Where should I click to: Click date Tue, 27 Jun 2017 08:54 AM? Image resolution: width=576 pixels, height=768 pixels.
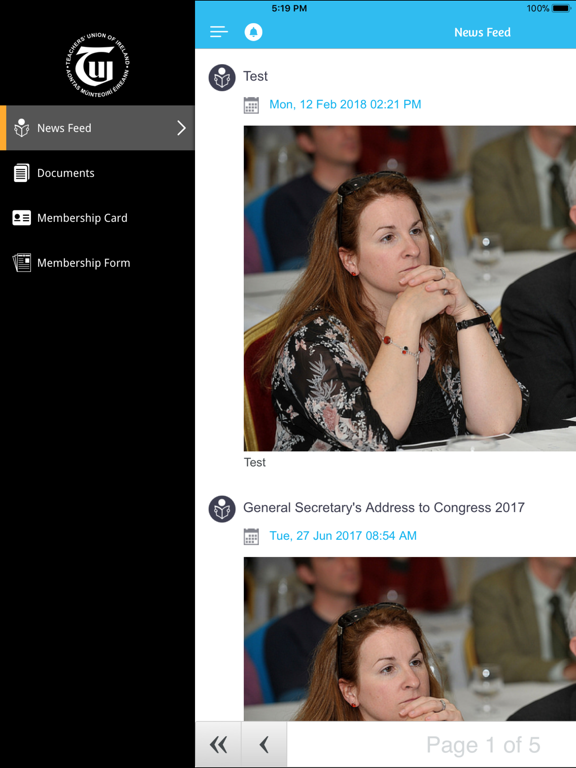click(343, 536)
